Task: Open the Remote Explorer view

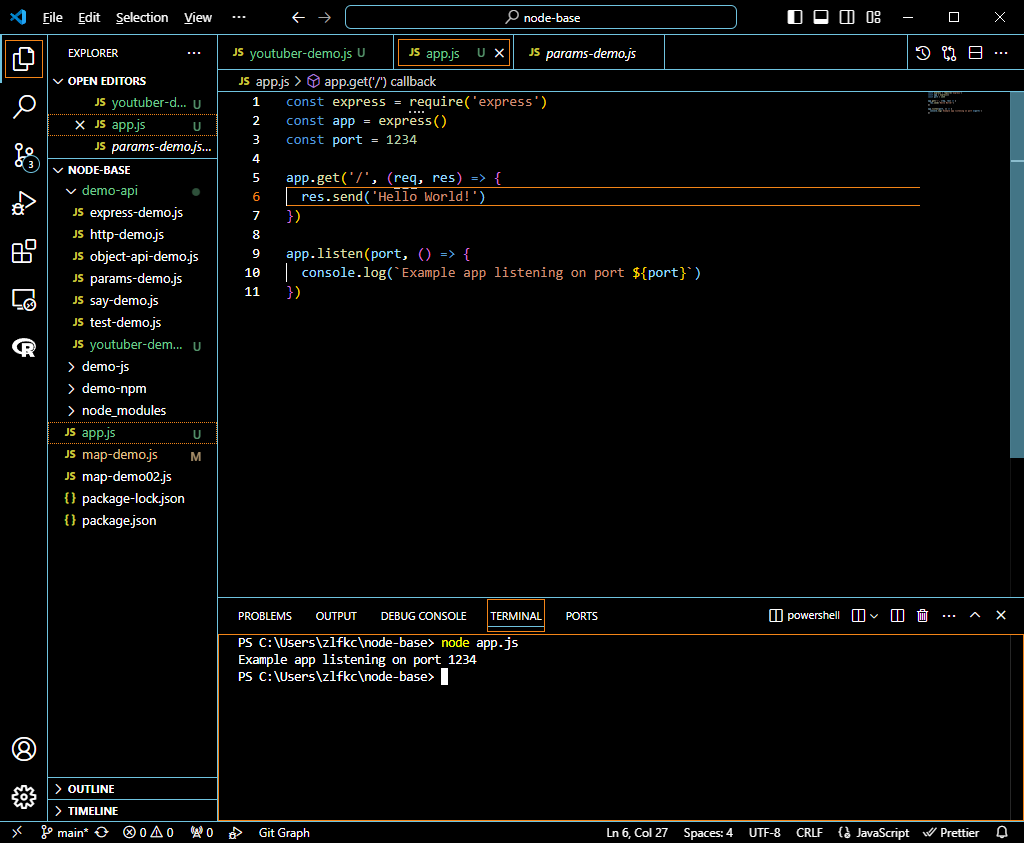Action: tap(24, 300)
